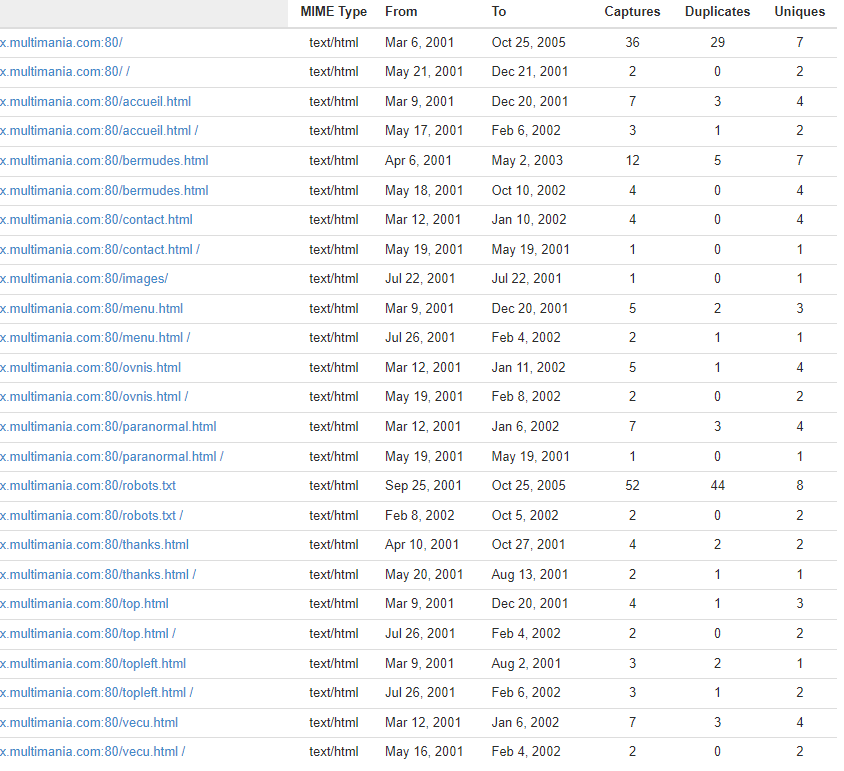The image size is (844, 771).
Task: Open robots.txt link with 52 captures
Action: (88, 486)
